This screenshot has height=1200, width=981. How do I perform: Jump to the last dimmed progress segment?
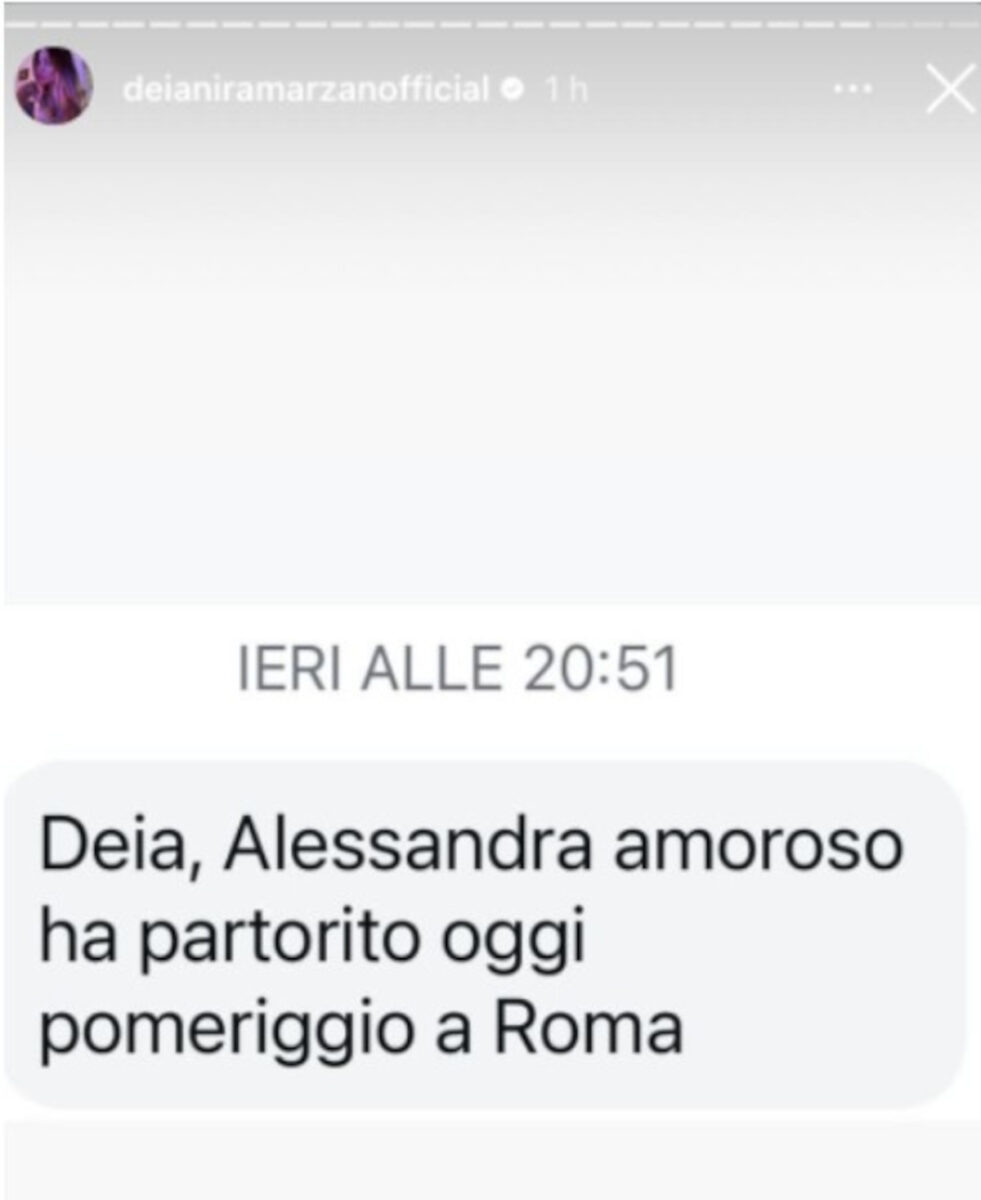pos(964,22)
